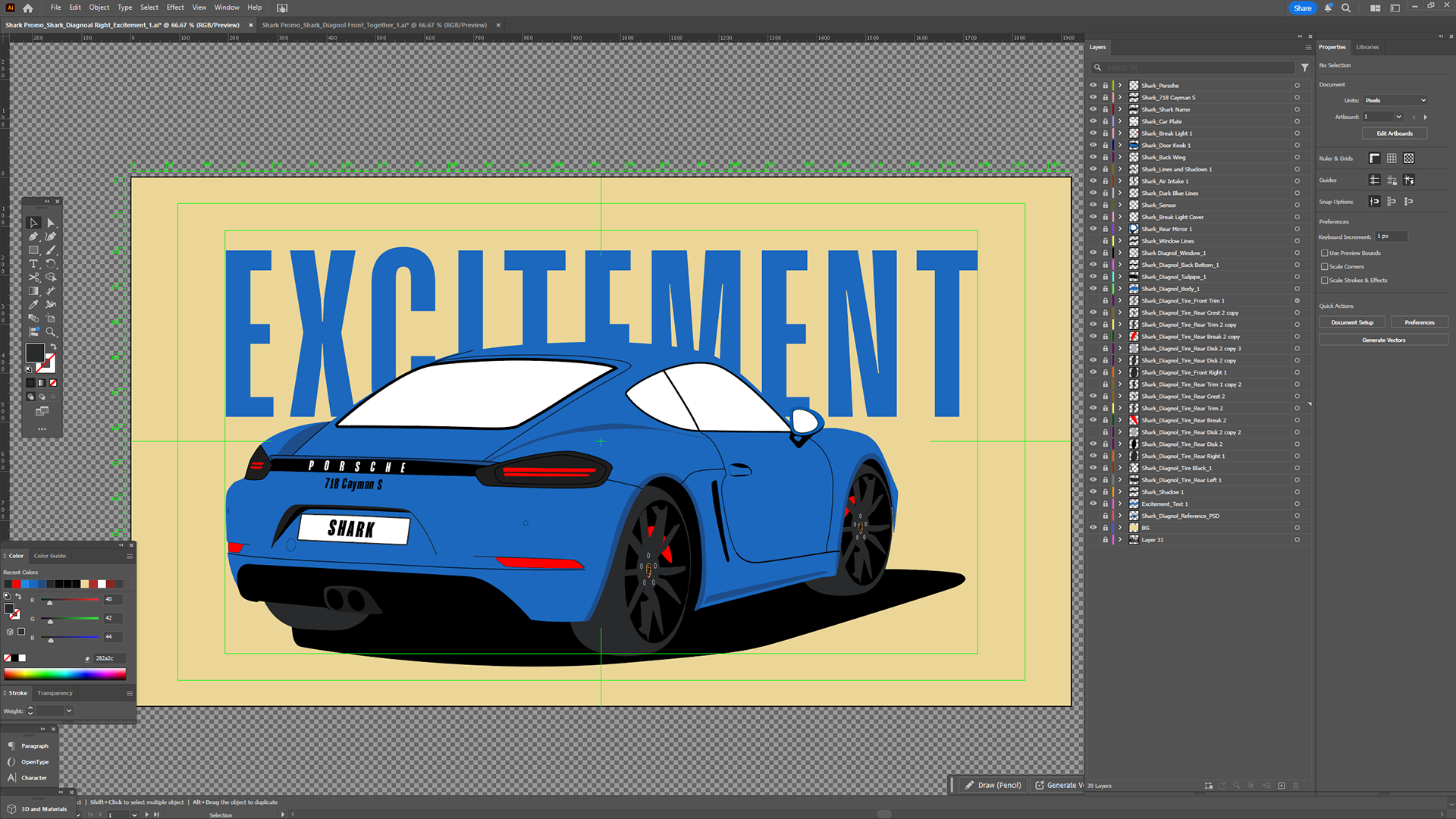This screenshot has width=1456, height=819.
Task: Click the Document Setup button
Action: coord(1352,322)
